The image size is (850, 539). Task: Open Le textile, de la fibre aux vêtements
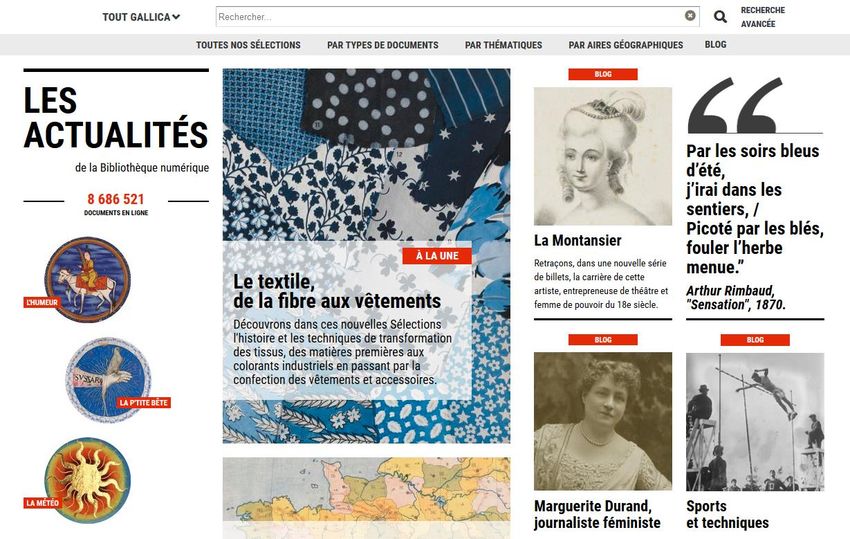coord(337,291)
